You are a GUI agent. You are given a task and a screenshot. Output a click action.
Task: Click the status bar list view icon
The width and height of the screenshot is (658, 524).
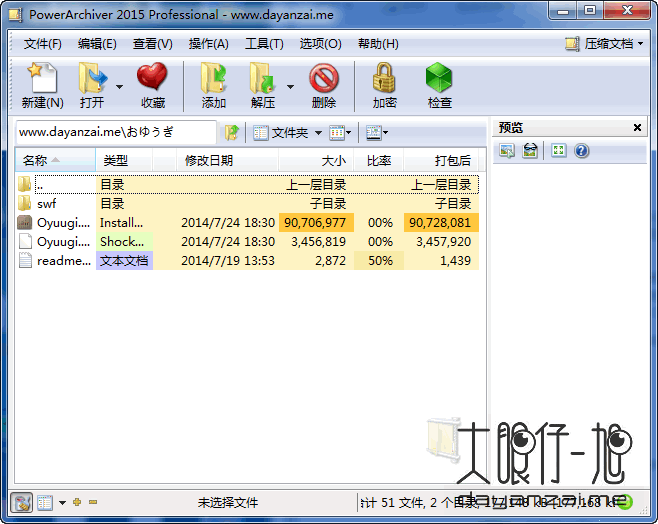click(x=45, y=502)
